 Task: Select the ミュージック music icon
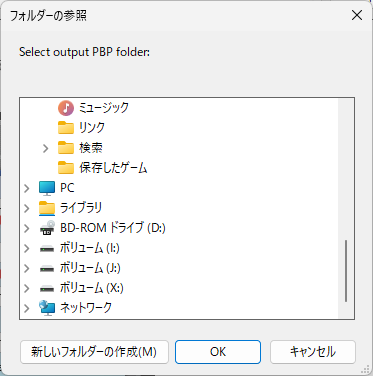click(x=66, y=108)
